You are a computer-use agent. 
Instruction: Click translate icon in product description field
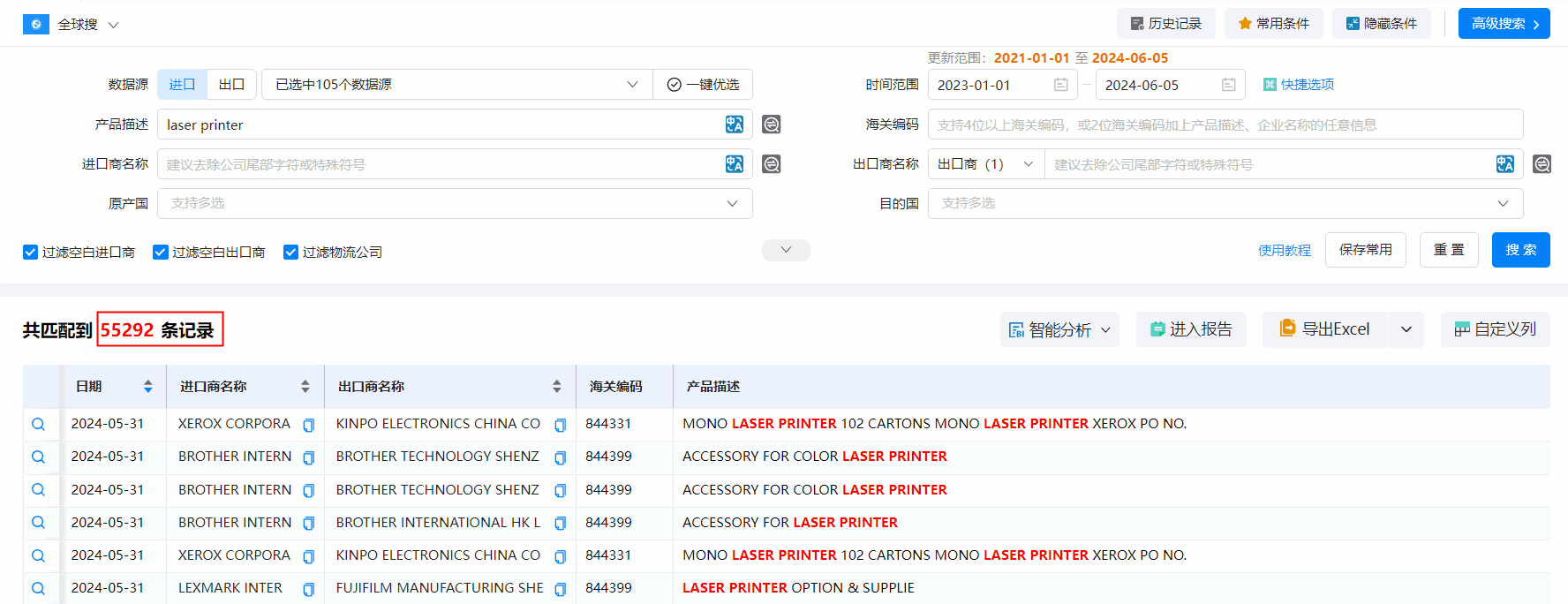pyautogui.click(x=734, y=125)
